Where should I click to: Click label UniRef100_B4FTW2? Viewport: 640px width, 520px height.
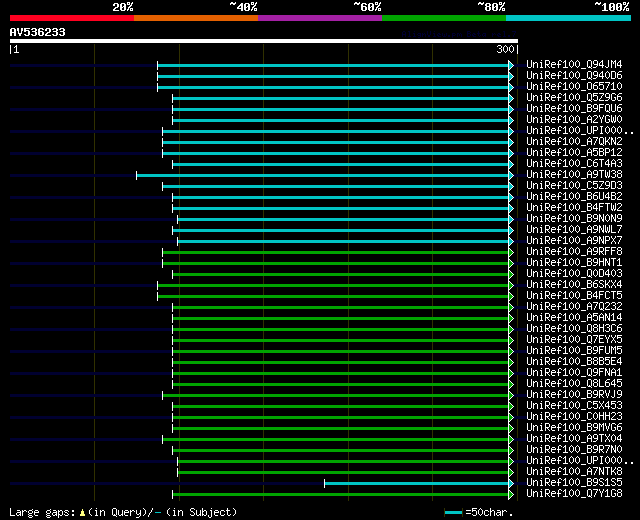(x=574, y=208)
